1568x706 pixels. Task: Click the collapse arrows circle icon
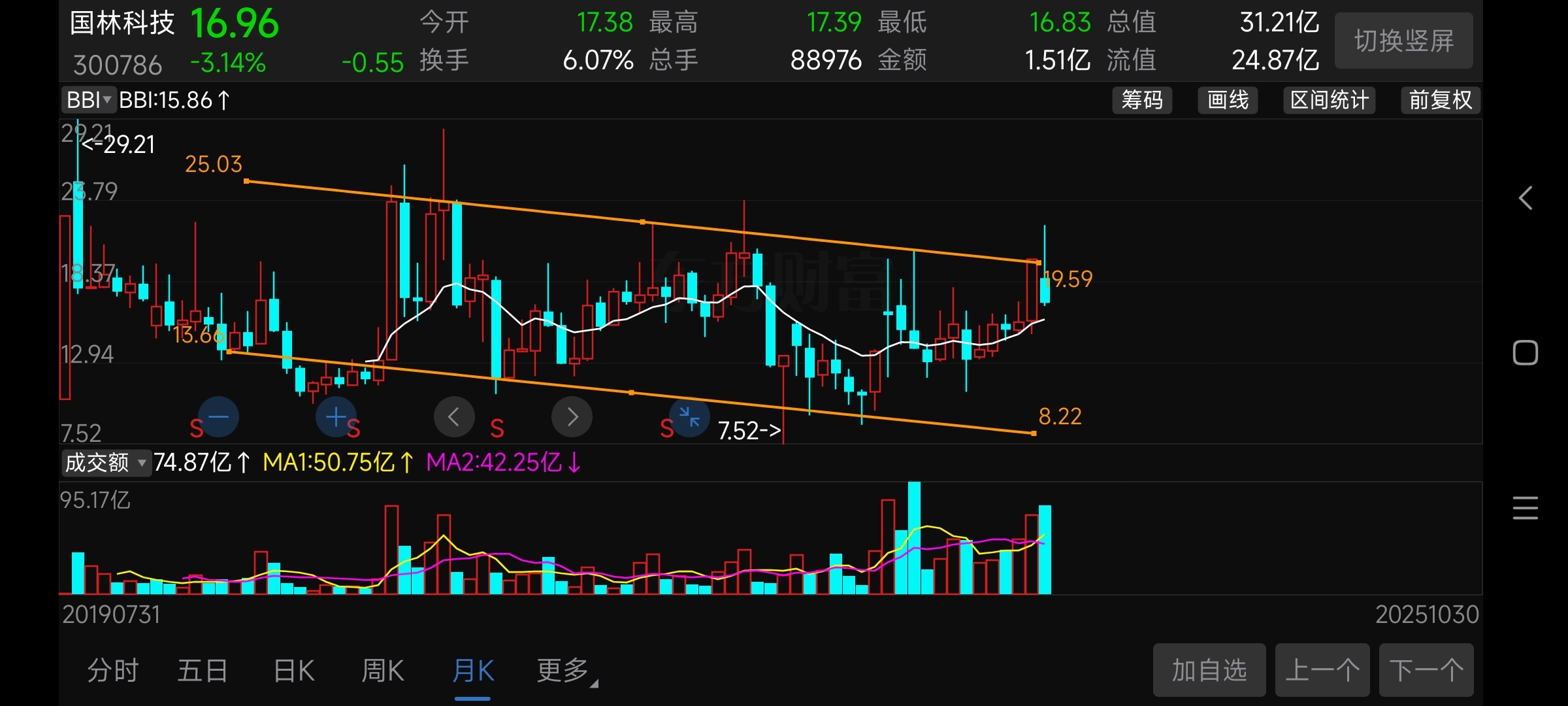pos(689,417)
